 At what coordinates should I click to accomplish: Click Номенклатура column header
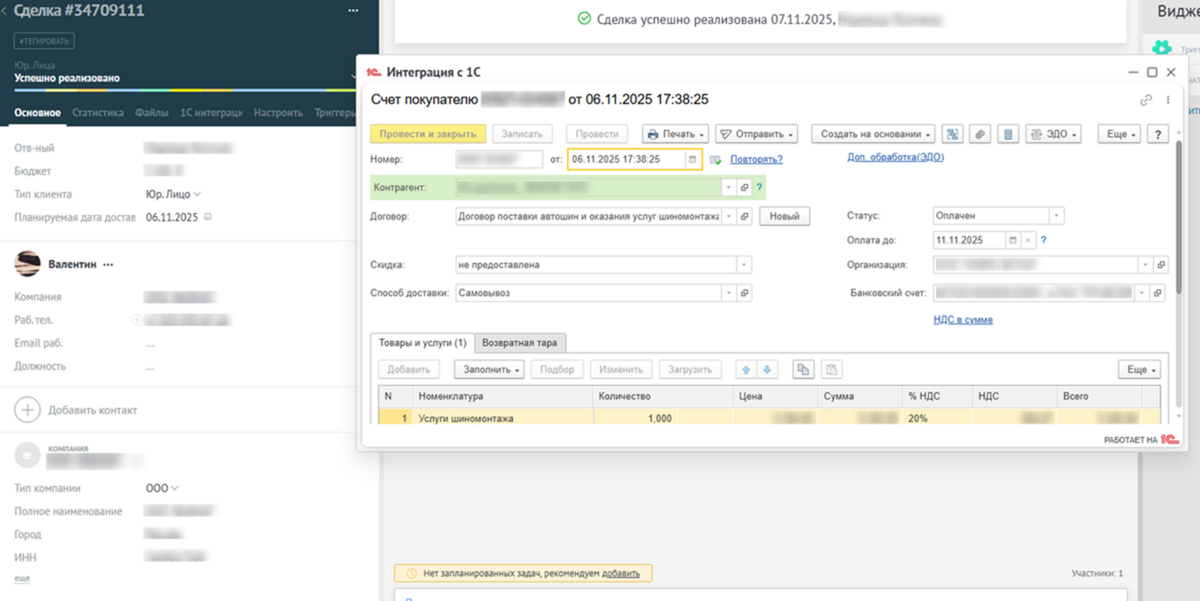503,396
